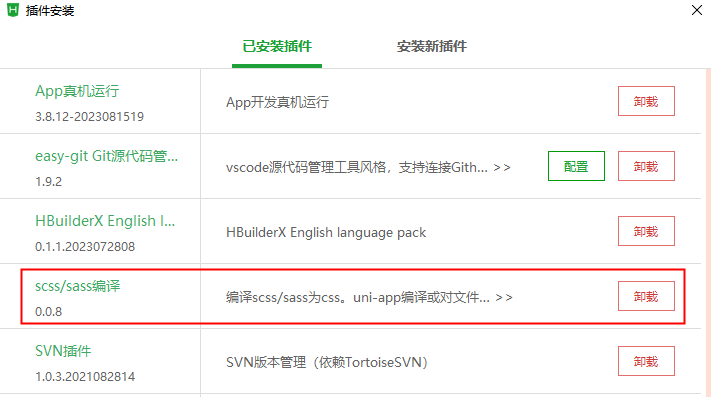
Task: Click description vscode源代码管理工具风格
Action: (357, 168)
